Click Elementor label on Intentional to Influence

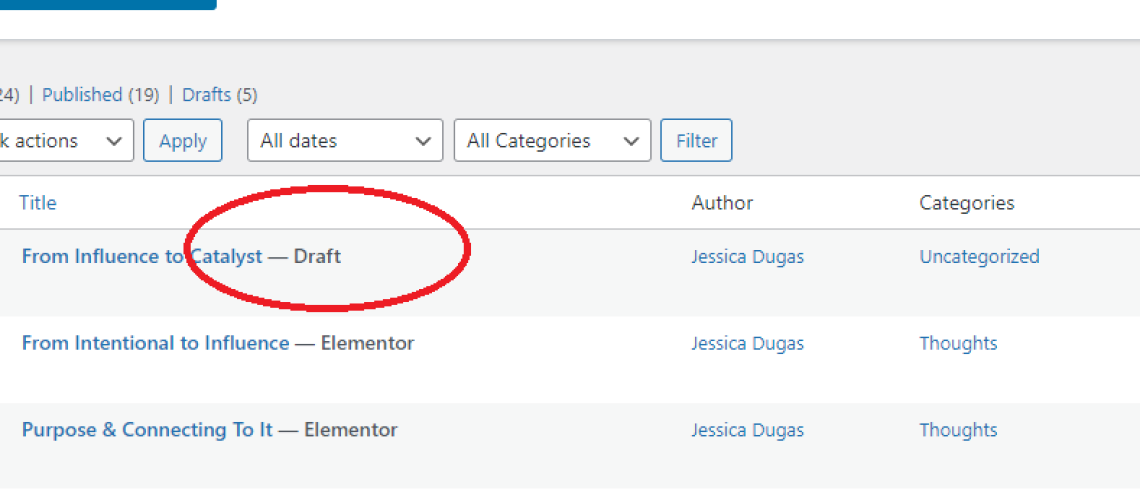pyautogui.click(x=367, y=343)
